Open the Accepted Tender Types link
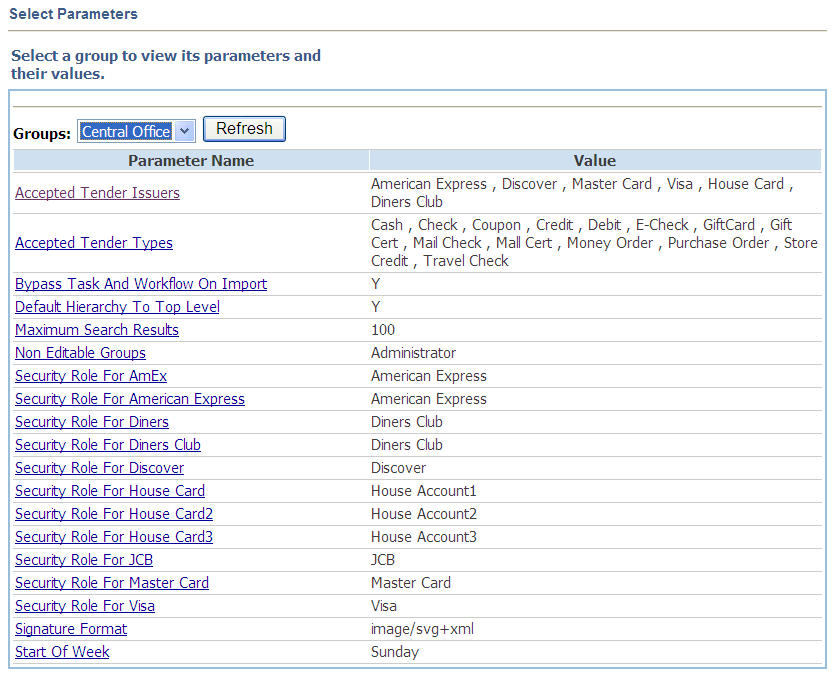This screenshot has height=677, width=833. [94, 243]
